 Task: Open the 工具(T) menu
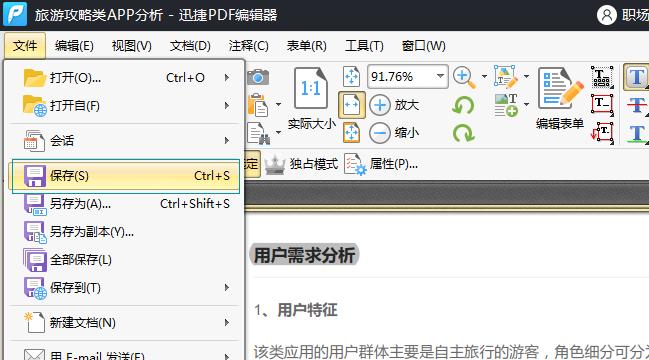point(364,46)
